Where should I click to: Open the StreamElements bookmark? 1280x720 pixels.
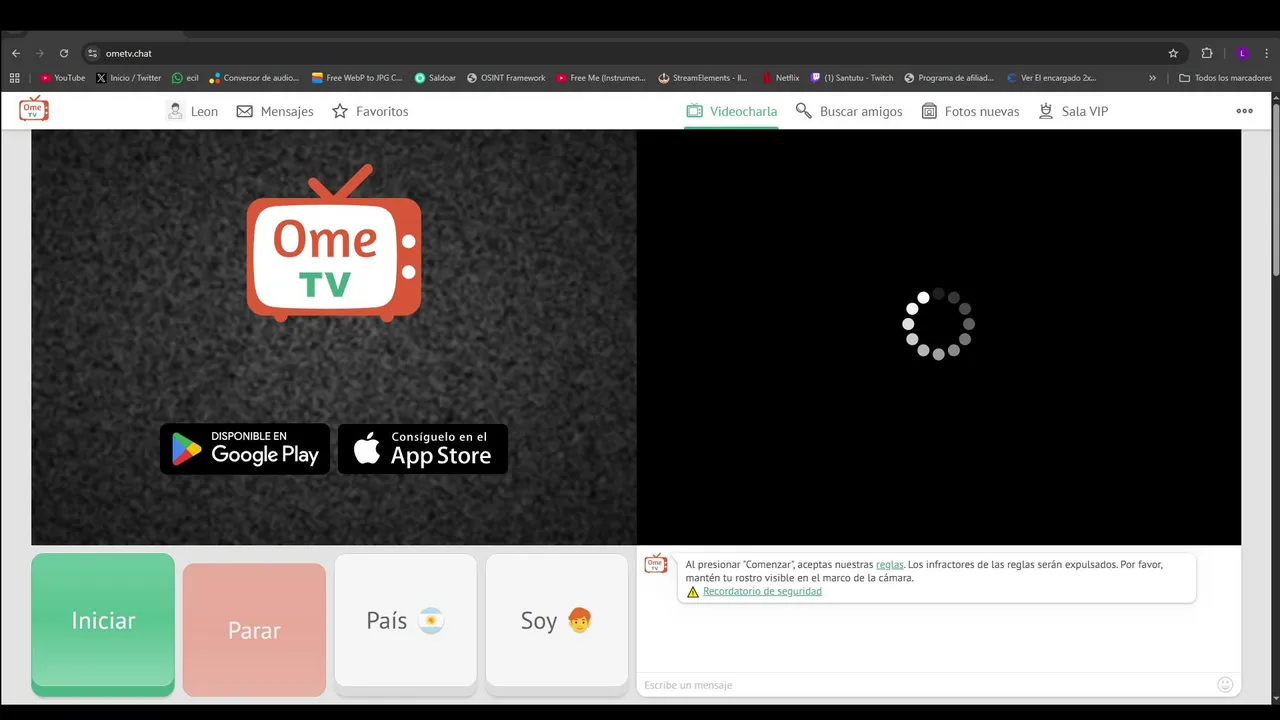pyautogui.click(x=703, y=77)
